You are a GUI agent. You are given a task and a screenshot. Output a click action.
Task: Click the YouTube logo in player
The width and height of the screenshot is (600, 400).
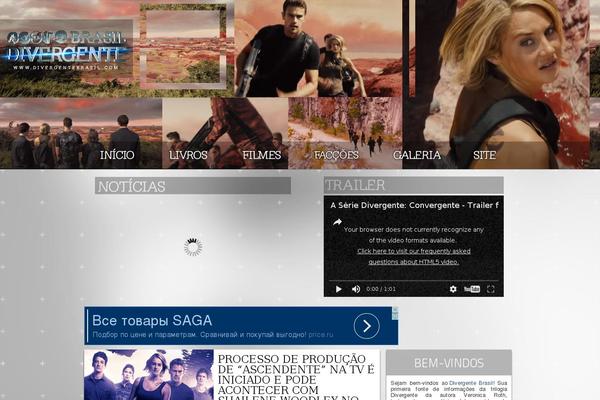point(472,289)
